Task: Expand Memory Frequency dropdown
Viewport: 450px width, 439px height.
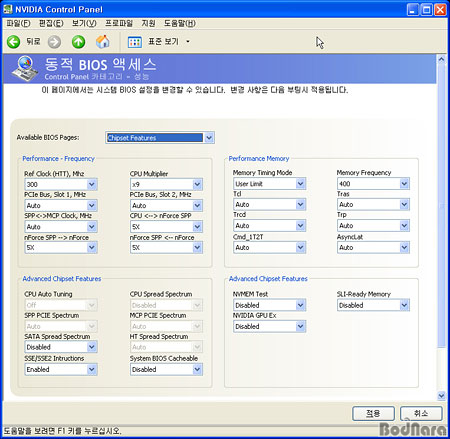Action: 404,183
